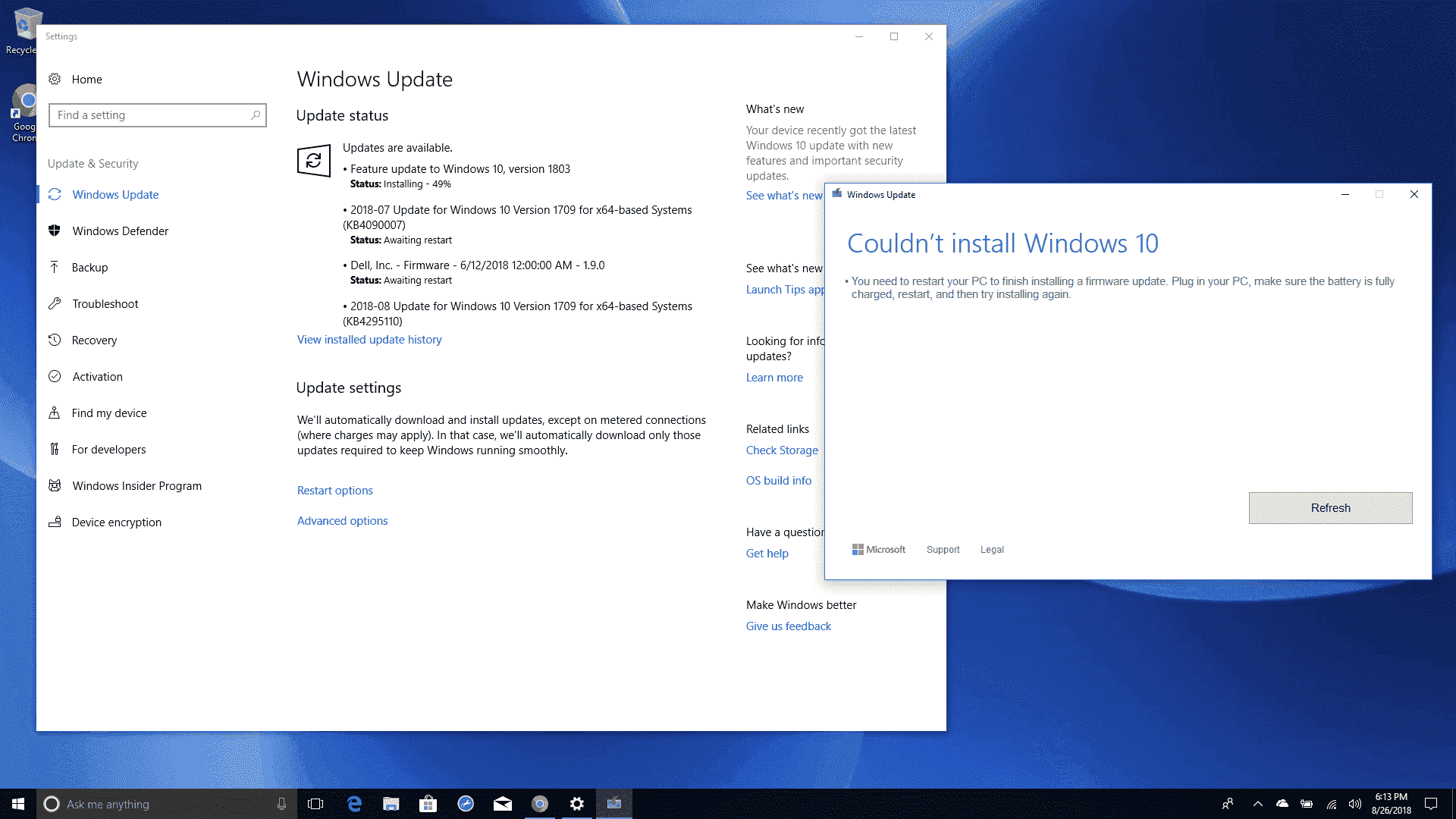Click the Cortana microphone icon
Image resolution: width=1456 pixels, height=819 pixels.
click(x=281, y=804)
